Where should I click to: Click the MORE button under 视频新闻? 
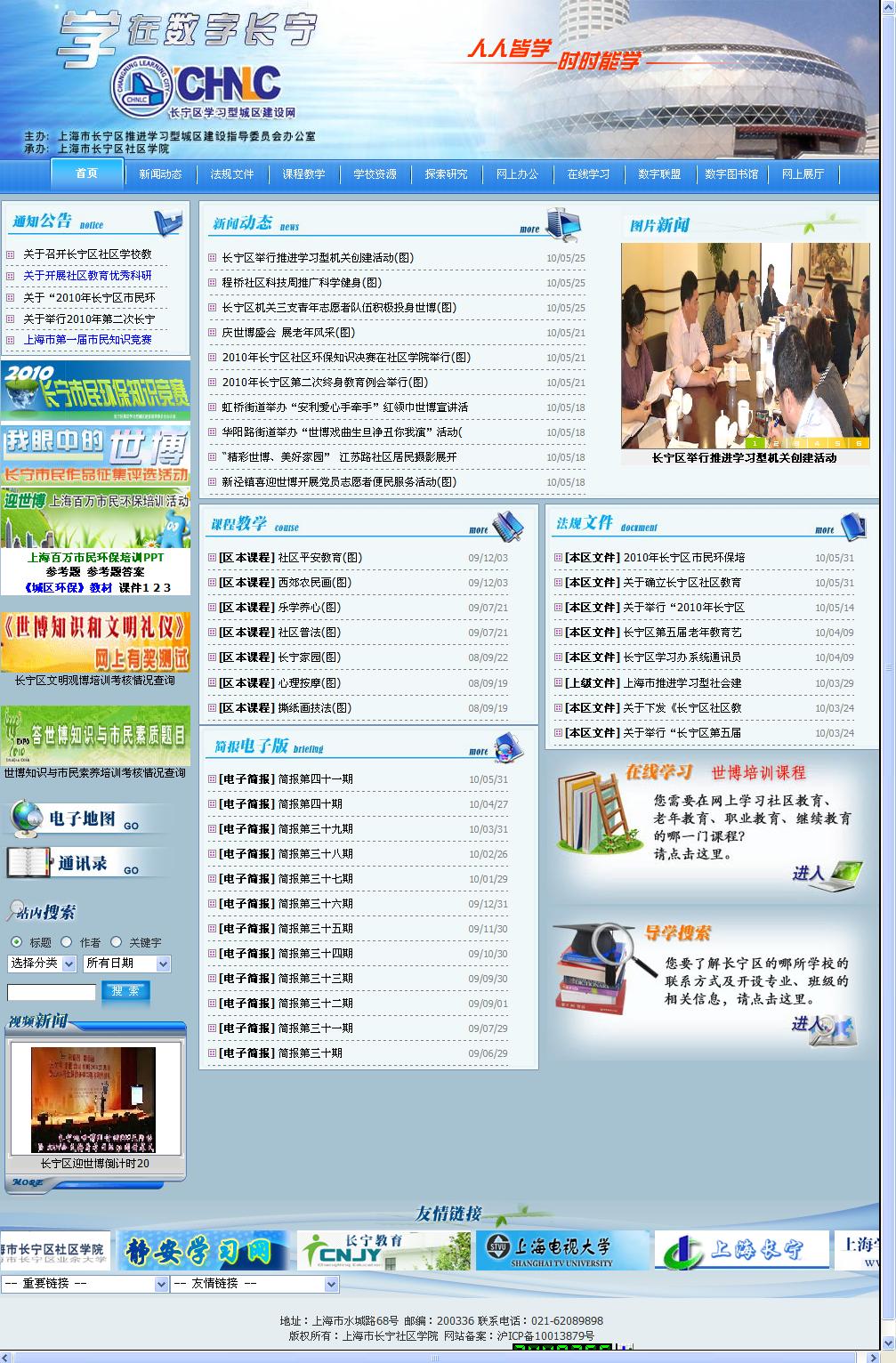point(28,1183)
